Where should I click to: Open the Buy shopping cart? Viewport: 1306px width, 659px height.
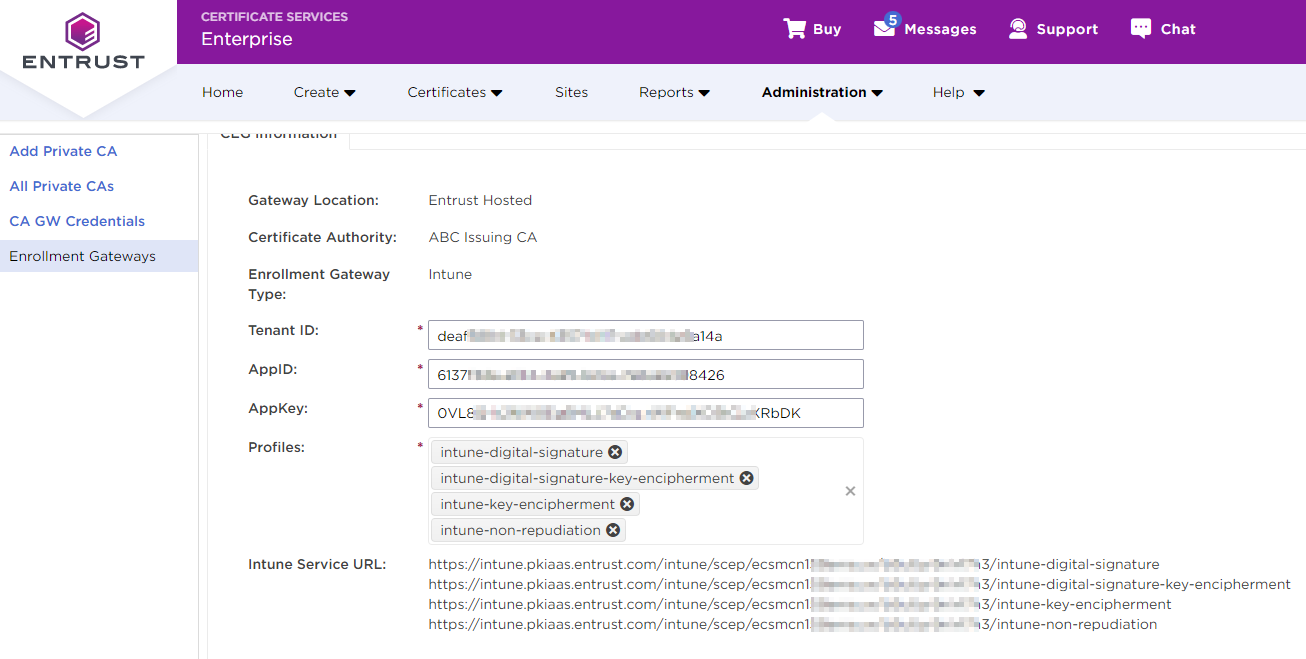(x=811, y=29)
